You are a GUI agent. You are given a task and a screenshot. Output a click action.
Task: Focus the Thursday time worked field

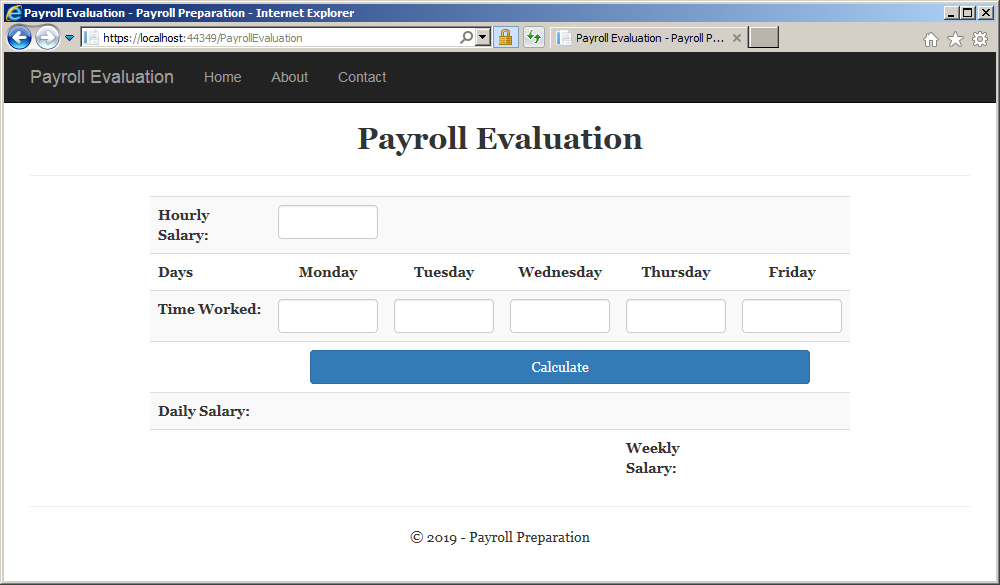(676, 316)
